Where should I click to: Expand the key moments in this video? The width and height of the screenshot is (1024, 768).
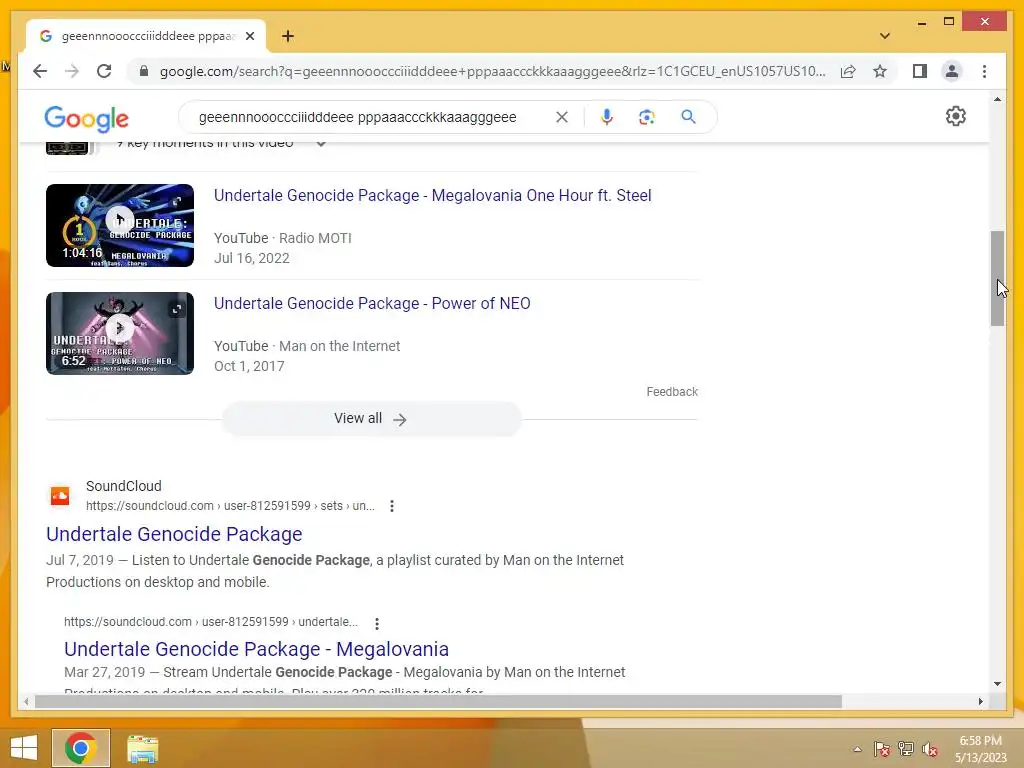(321, 143)
